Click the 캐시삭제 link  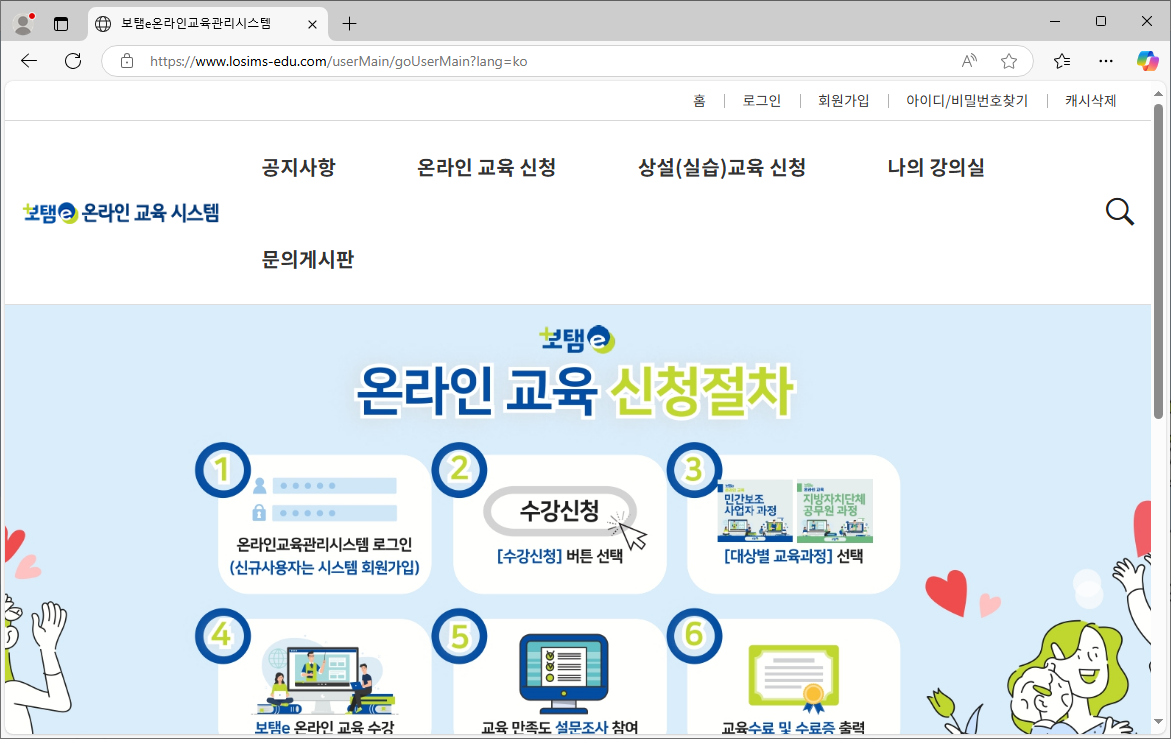pyautogui.click(x=1090, y=100)
